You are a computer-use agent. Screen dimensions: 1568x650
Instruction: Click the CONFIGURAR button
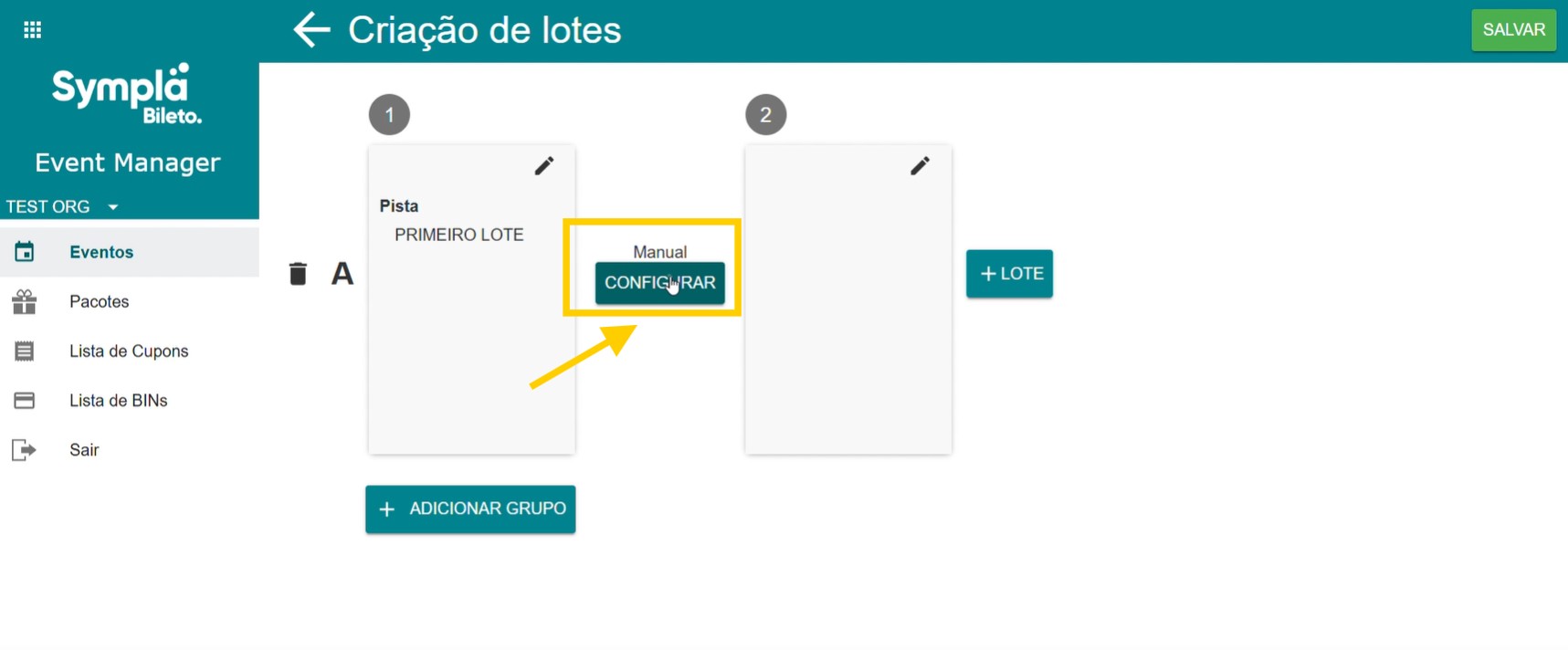tap(659, 283)
